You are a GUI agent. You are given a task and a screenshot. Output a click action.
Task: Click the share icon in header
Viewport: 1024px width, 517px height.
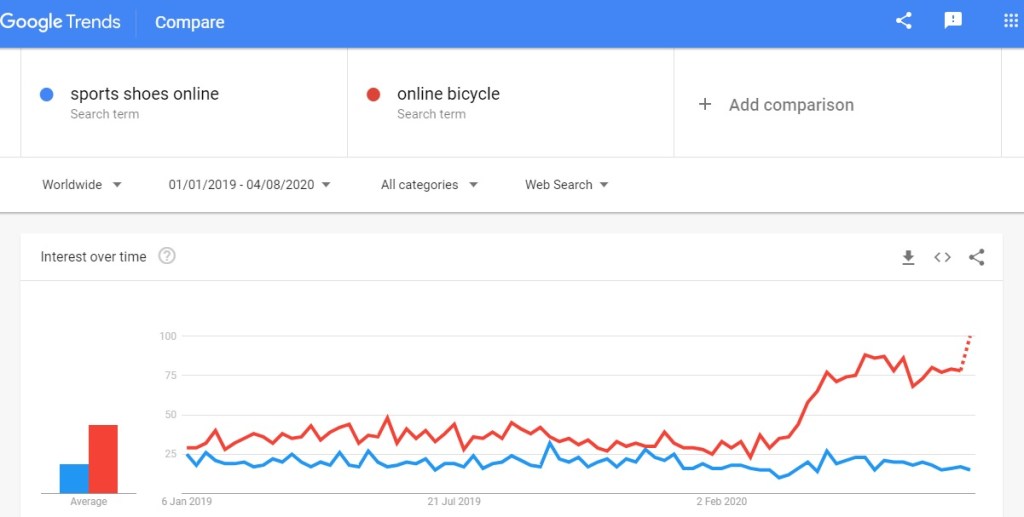(x=904, y=21)
